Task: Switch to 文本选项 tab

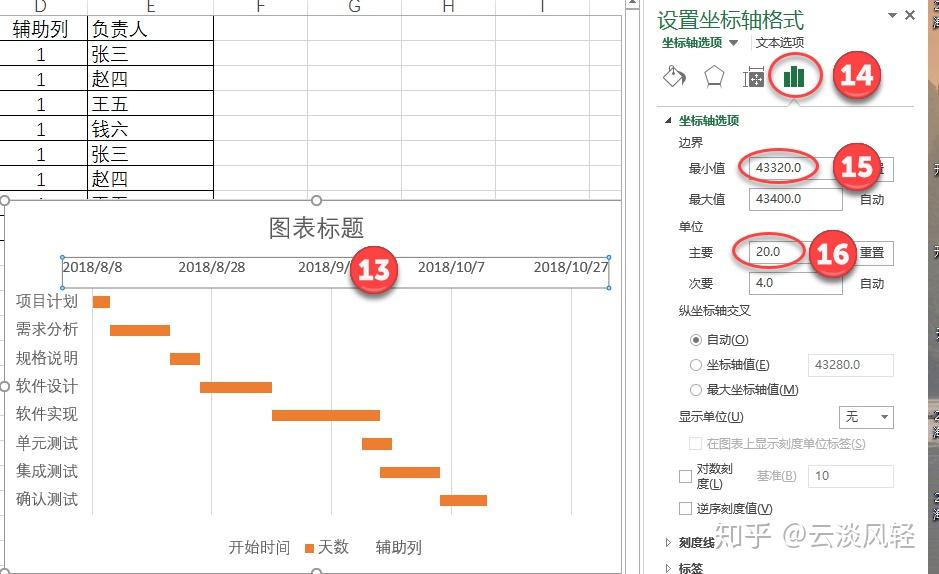Action: [x=779, y=42]
